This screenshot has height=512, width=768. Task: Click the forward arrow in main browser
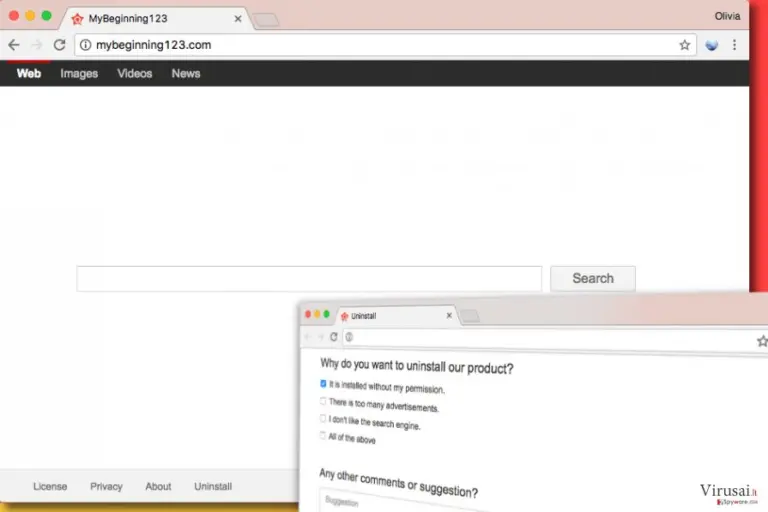[x=37, y=45]
